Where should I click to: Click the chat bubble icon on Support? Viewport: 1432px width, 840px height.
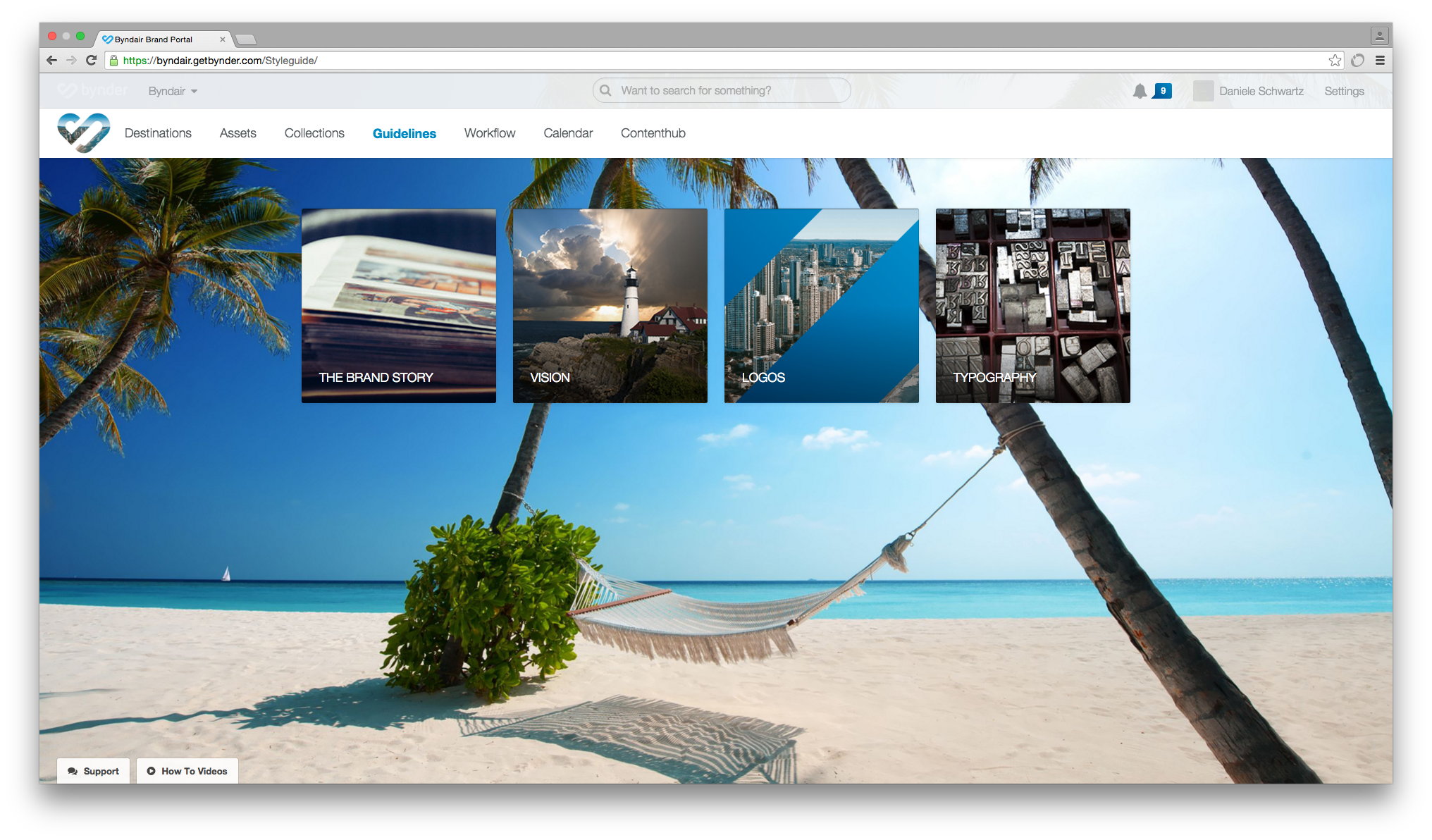click(x=73, y=771)
